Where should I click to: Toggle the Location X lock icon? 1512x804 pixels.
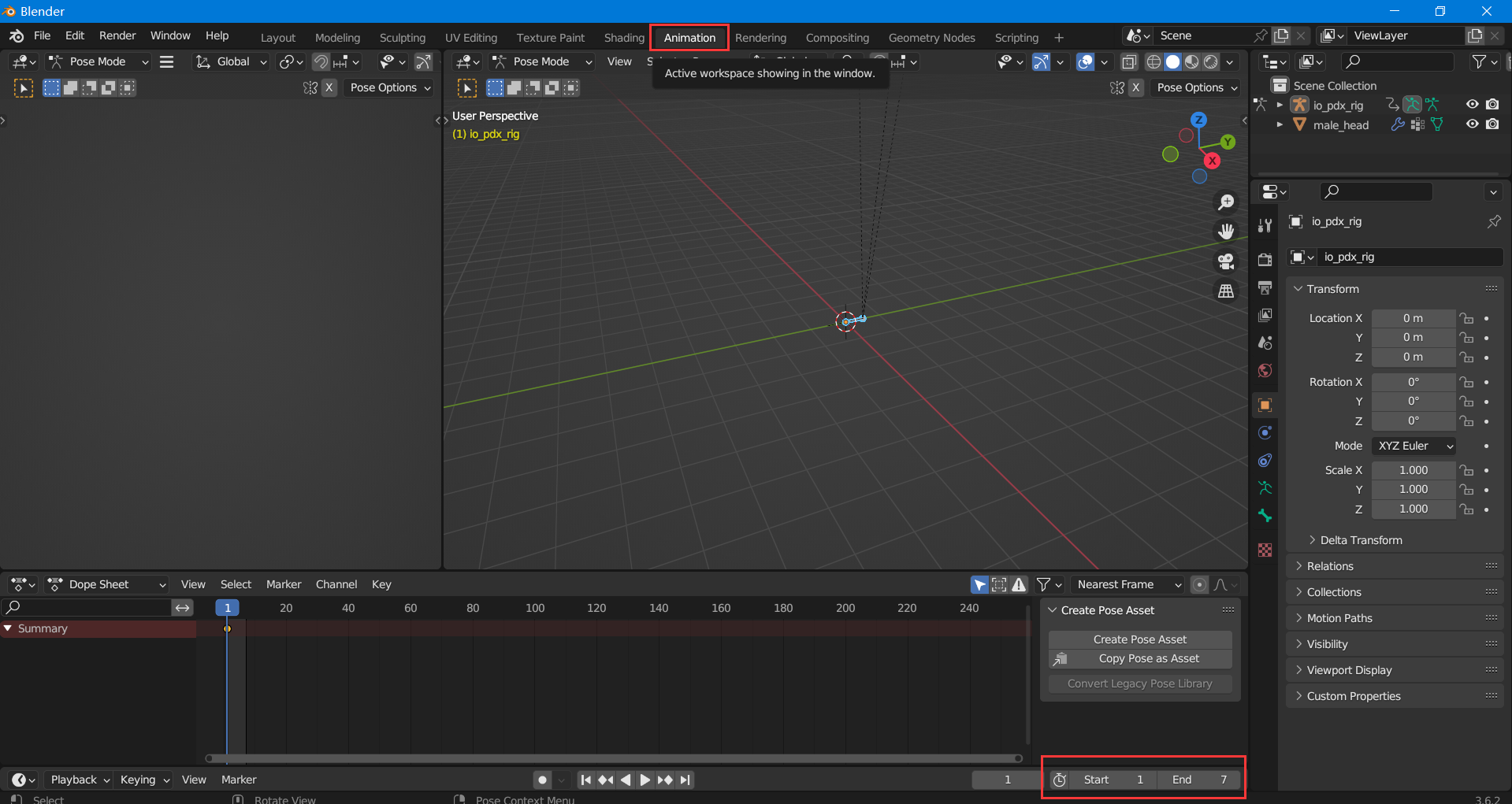click(x=1466, y=318)
